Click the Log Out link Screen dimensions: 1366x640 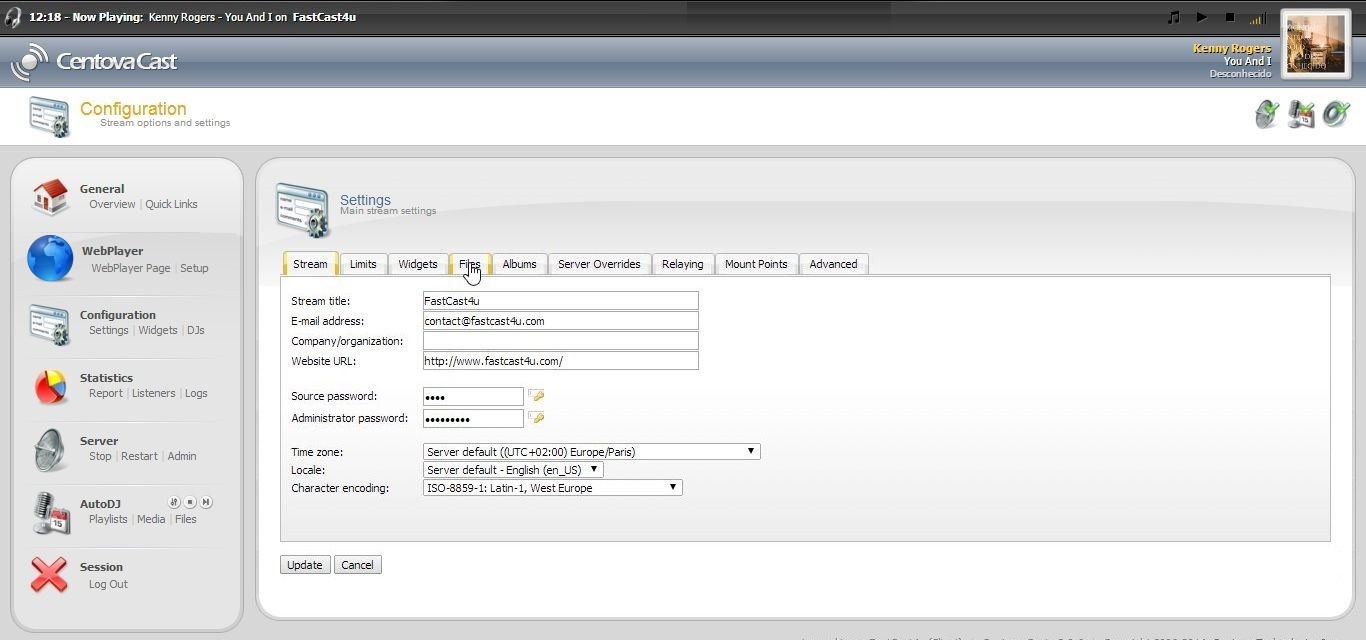[108, 584]
